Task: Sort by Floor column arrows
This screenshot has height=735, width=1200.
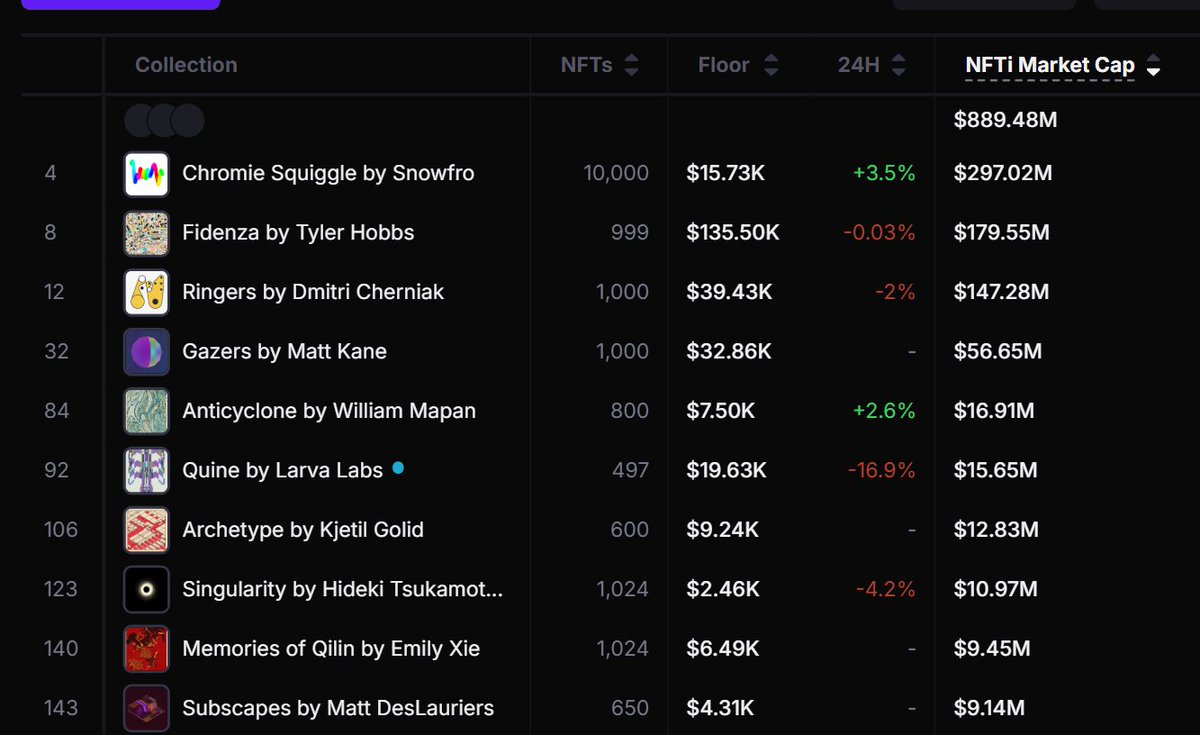Action: point(770,65)
